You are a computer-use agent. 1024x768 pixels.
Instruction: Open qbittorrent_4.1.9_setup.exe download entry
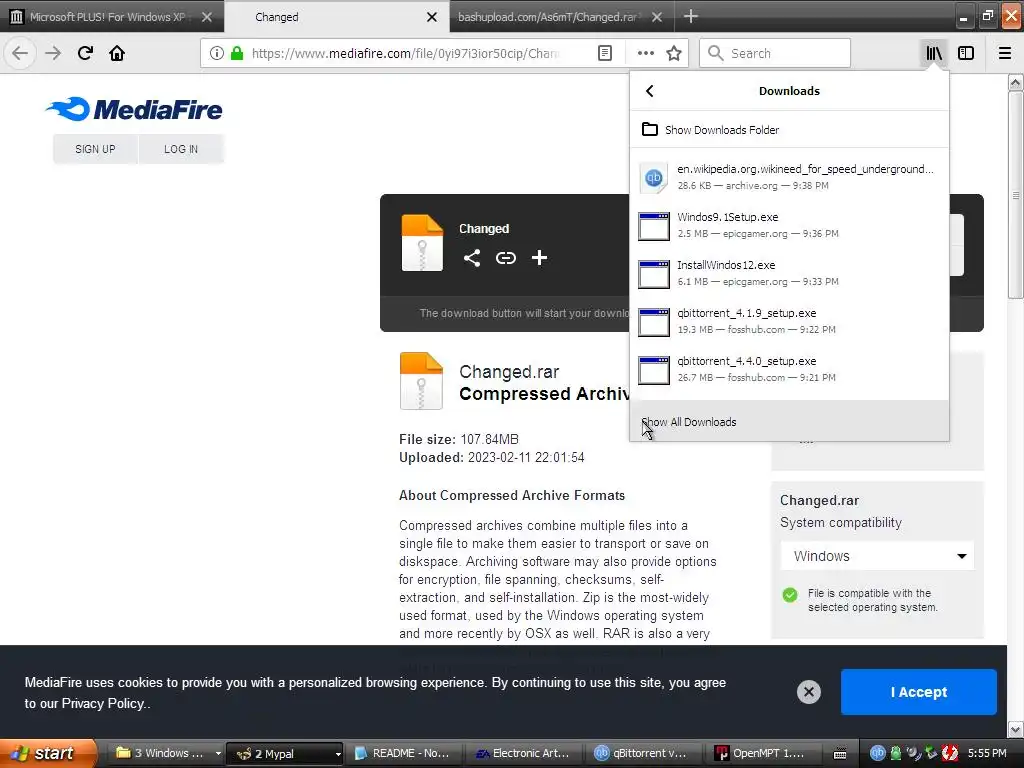click(x=790, y=321)
